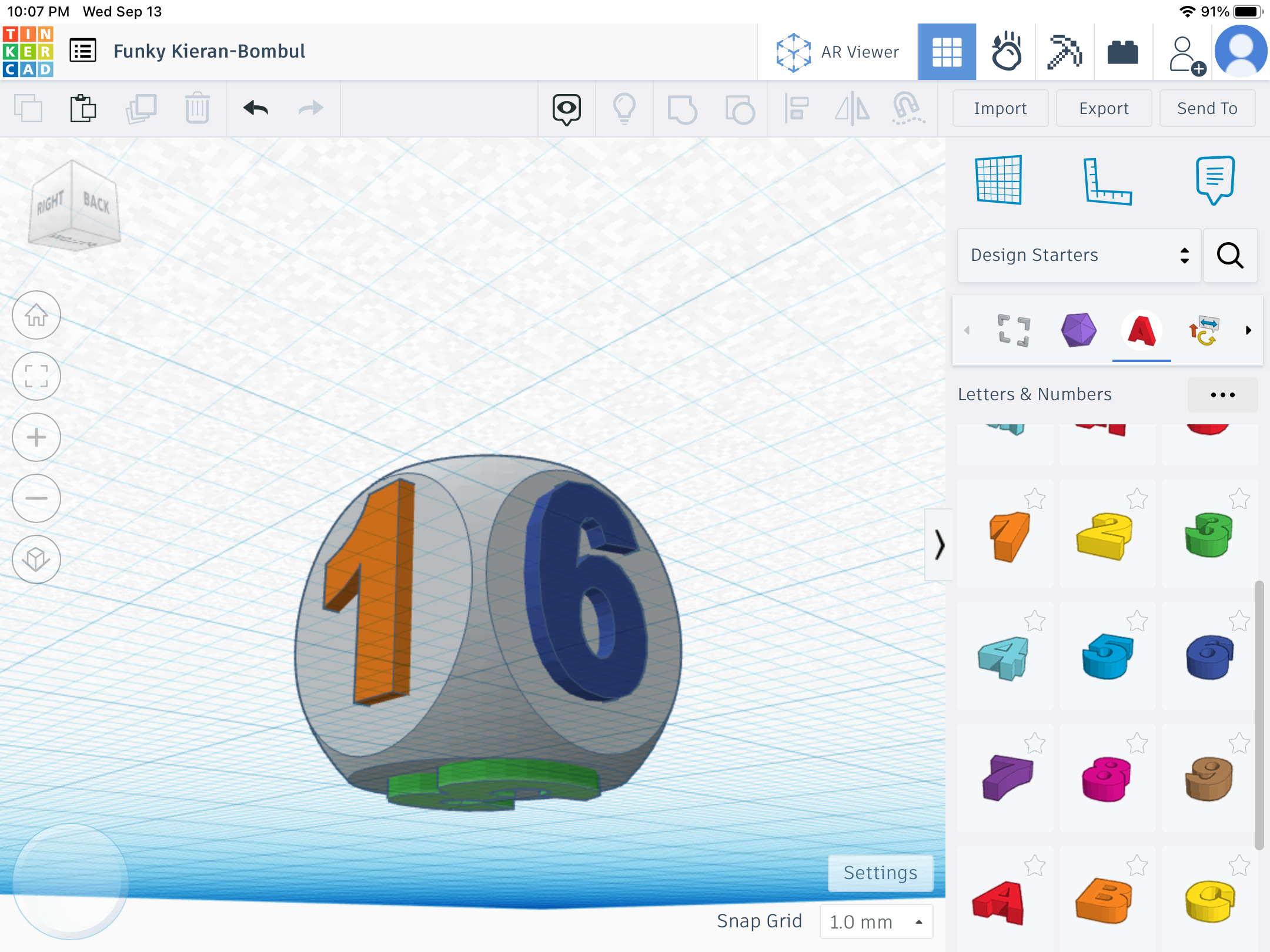Open the designs list icon

point(83,51)
